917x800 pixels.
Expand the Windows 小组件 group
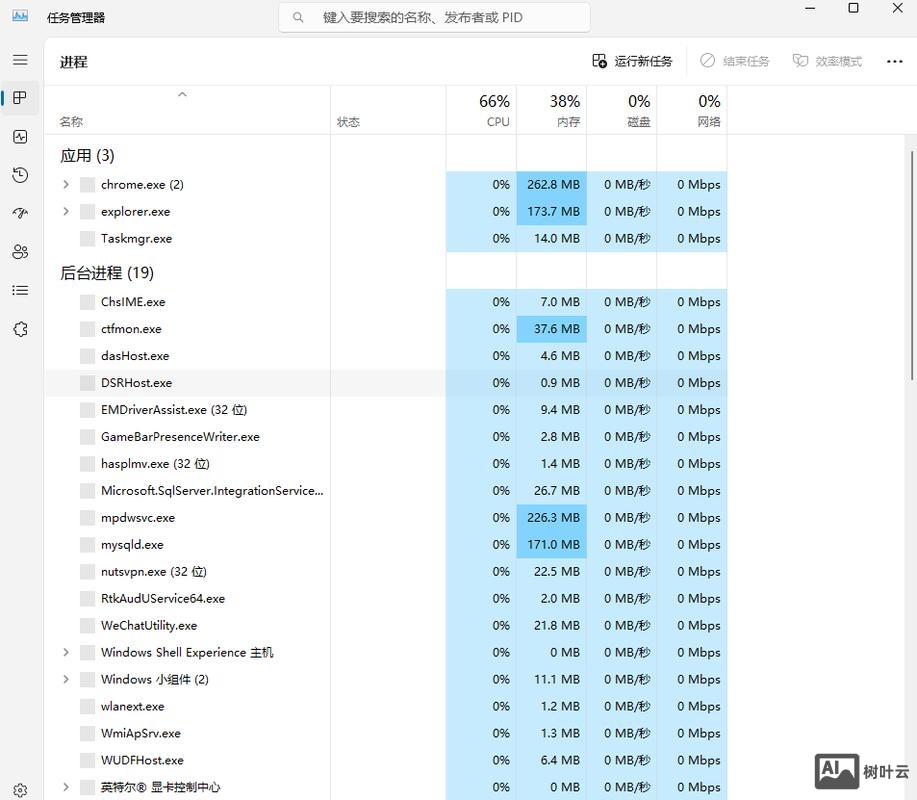click(65, 679)
